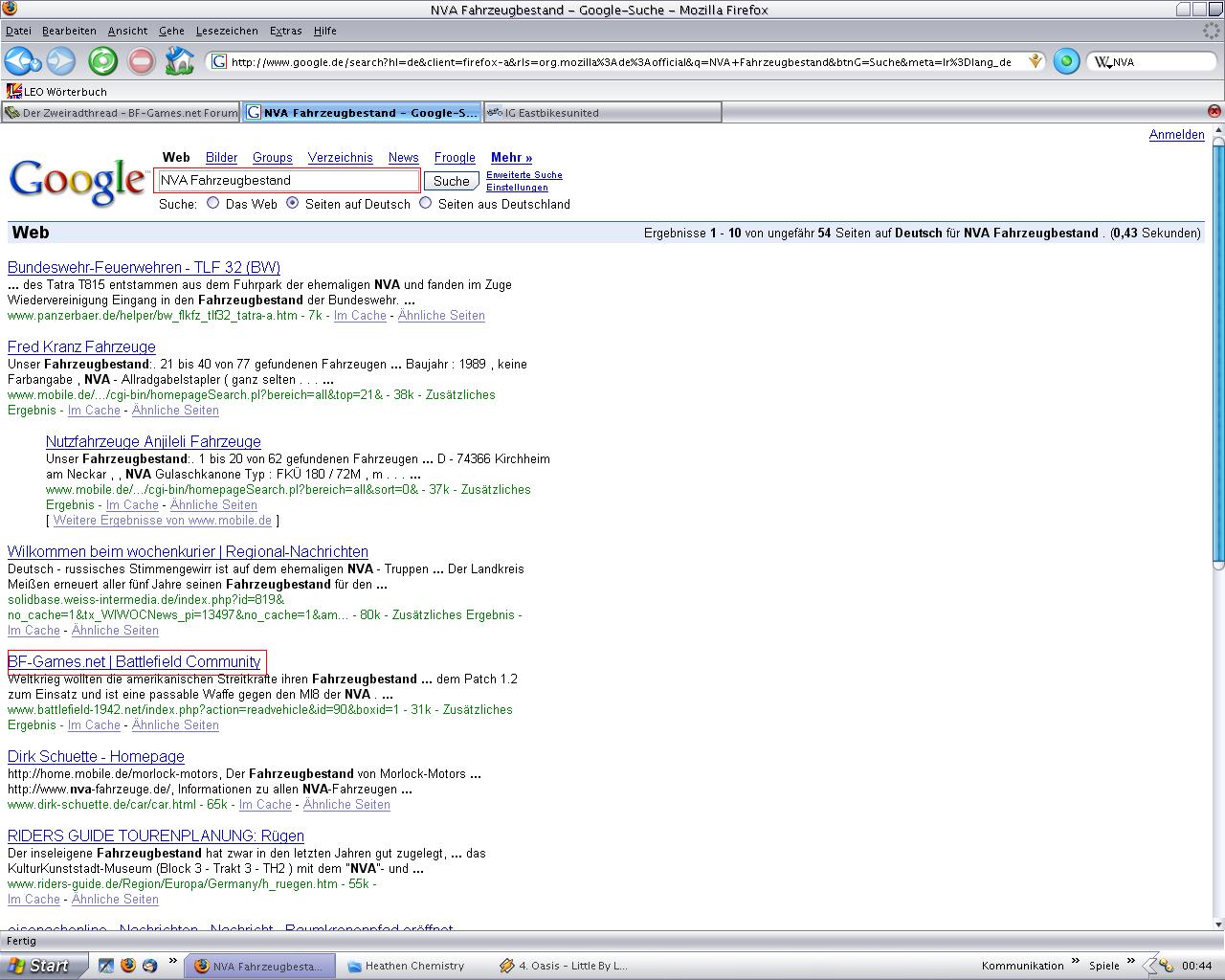Click the Google logo
This screenshot has height=980, width=1225.
click(x=78, y=181)
